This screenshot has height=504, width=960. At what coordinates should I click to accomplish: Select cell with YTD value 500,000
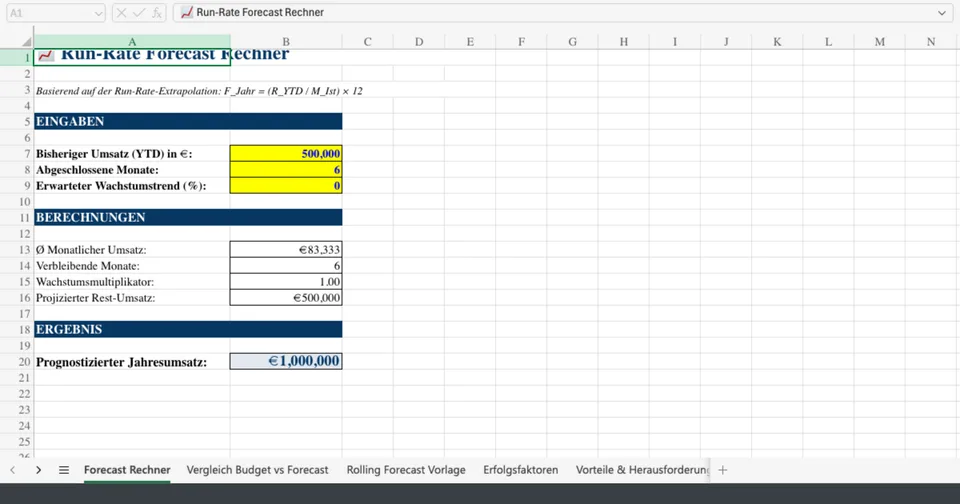(286, 154)
